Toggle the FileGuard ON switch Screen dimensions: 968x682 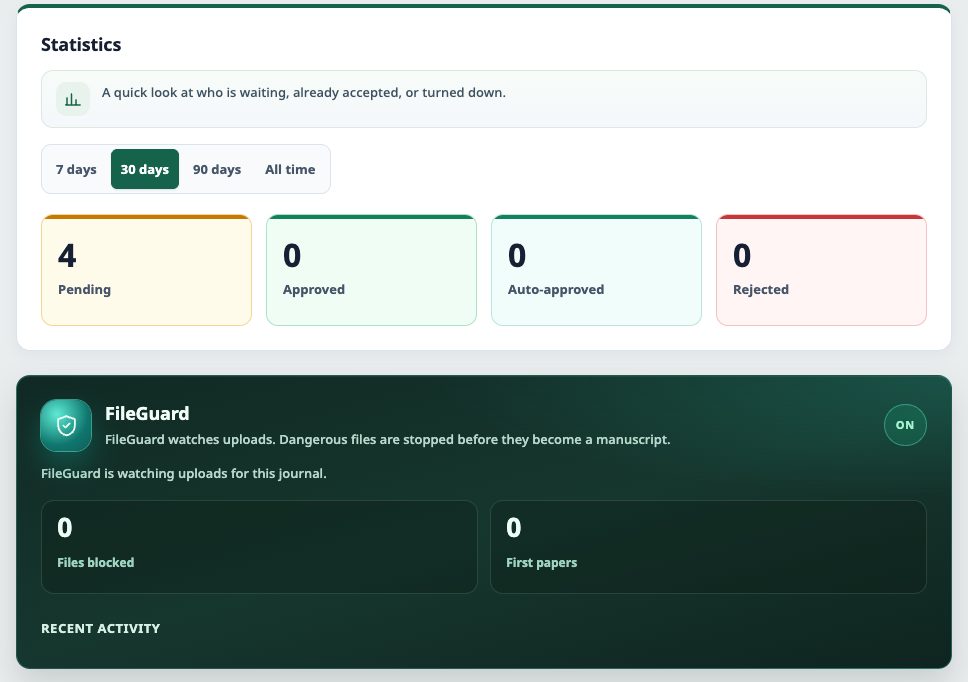click(x=905, y=425)
